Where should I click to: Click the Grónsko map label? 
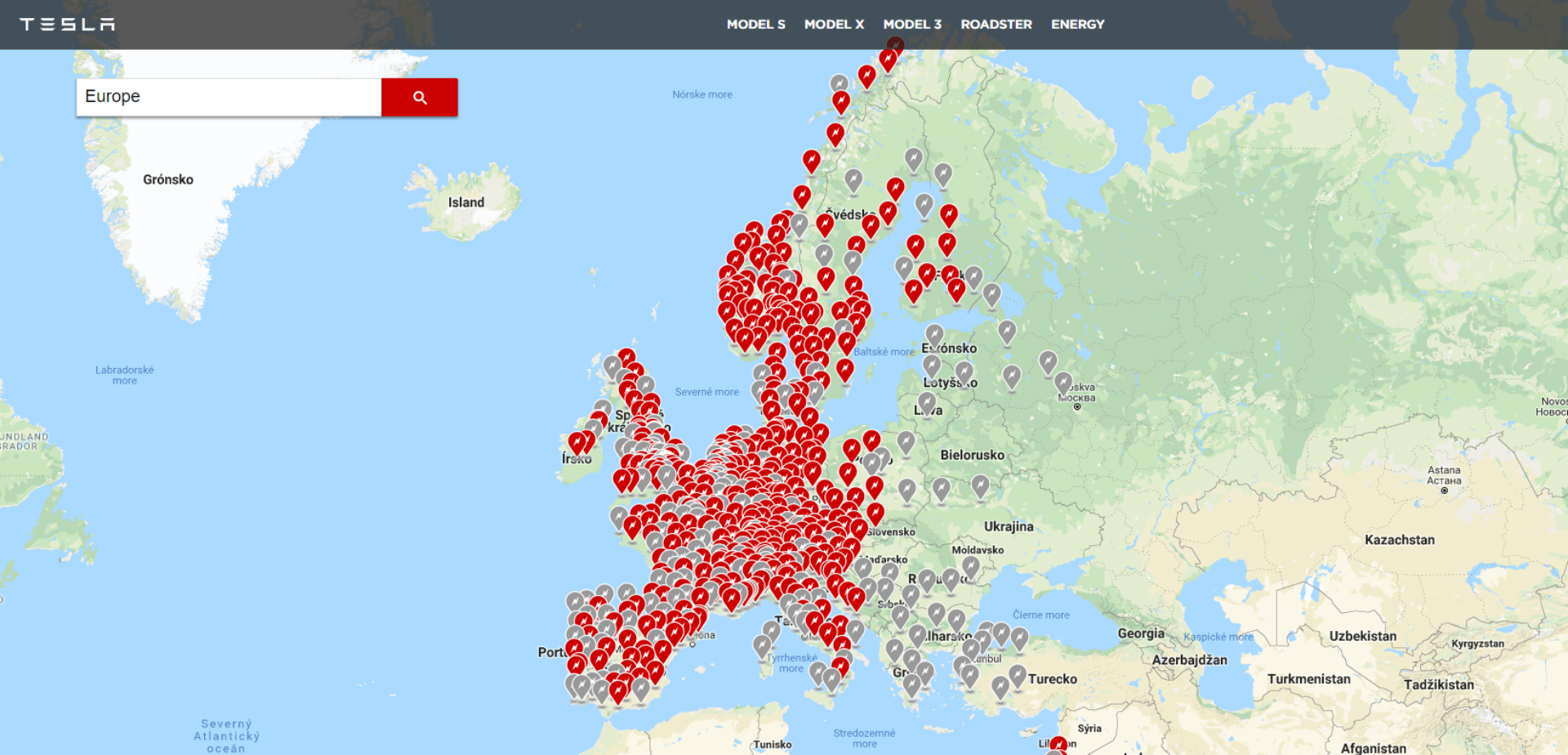168,180
